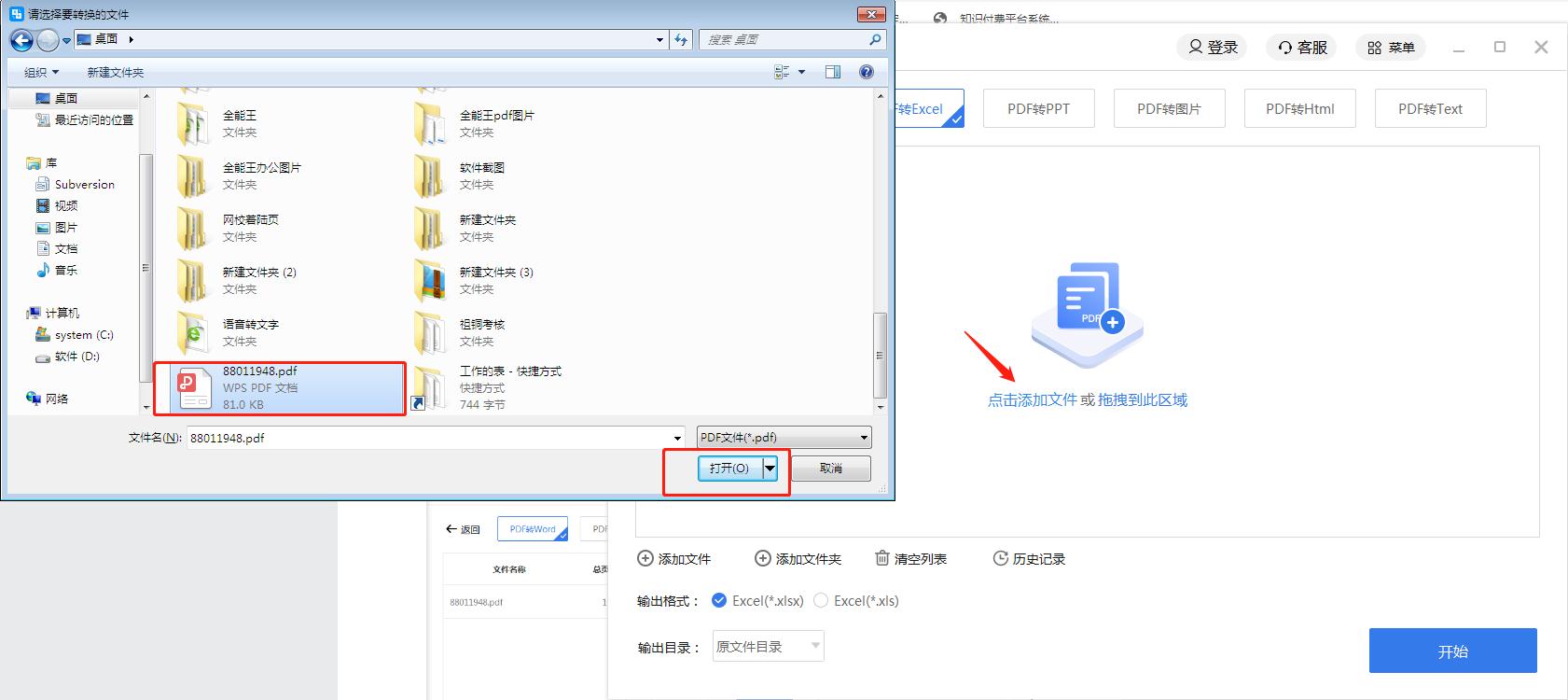Click the help question mark icon
The image size is (1568, 700).
867,72
